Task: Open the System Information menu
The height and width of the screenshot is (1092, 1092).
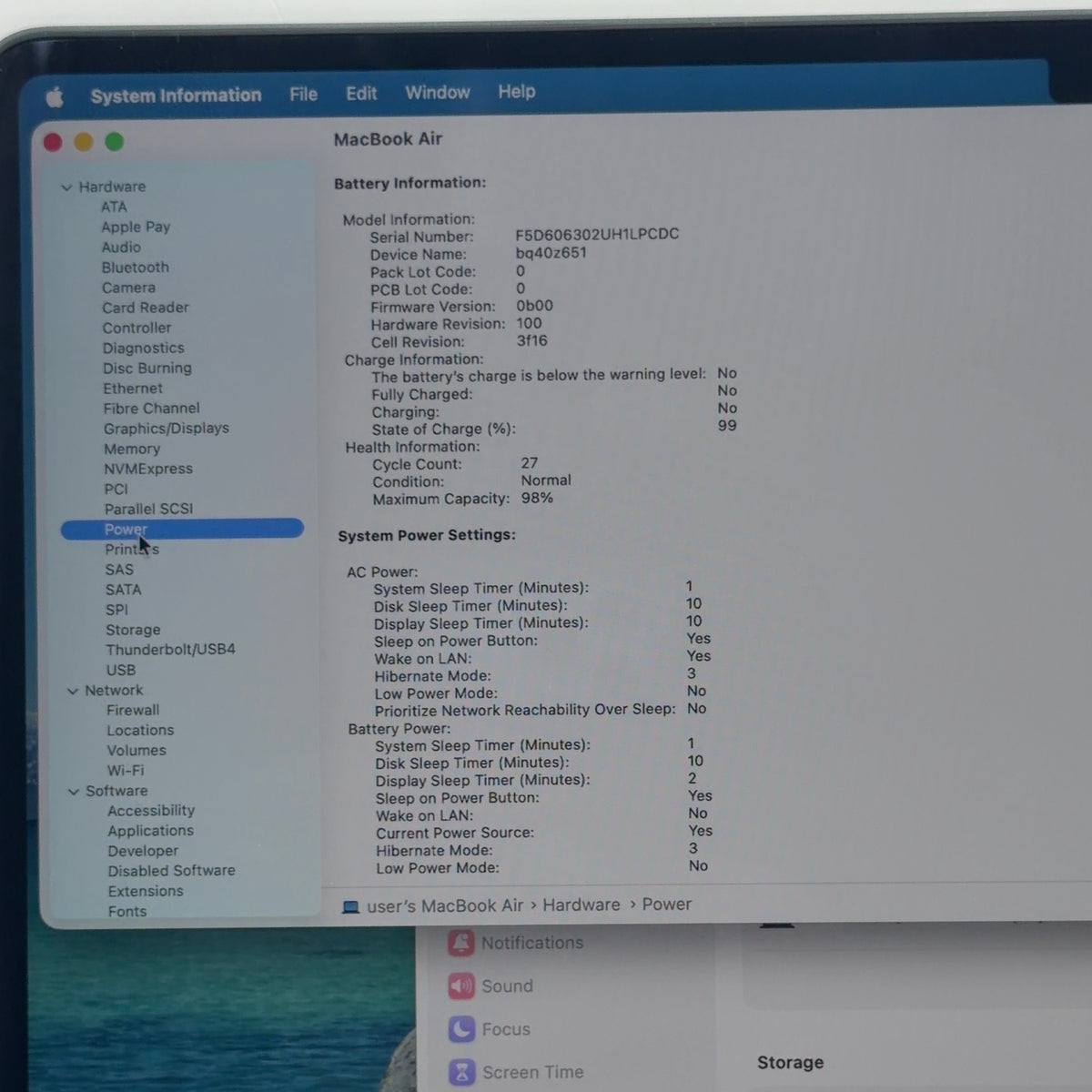Action: click(x=176, y=96)
